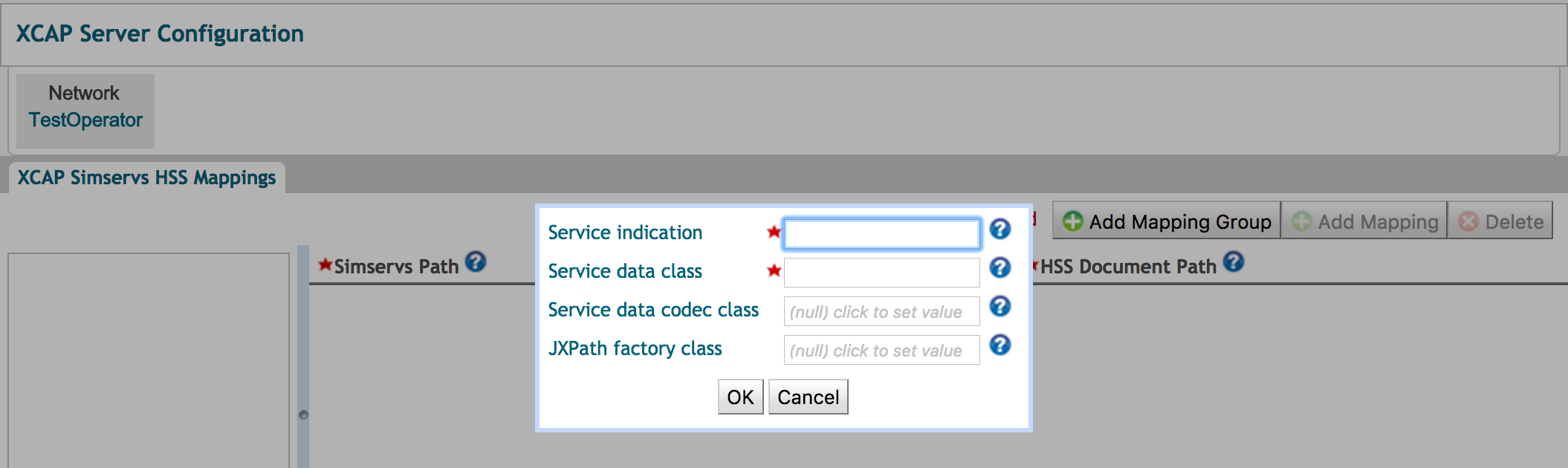
Task: Show help for JXPath factory class
Action: (1000, 345)
